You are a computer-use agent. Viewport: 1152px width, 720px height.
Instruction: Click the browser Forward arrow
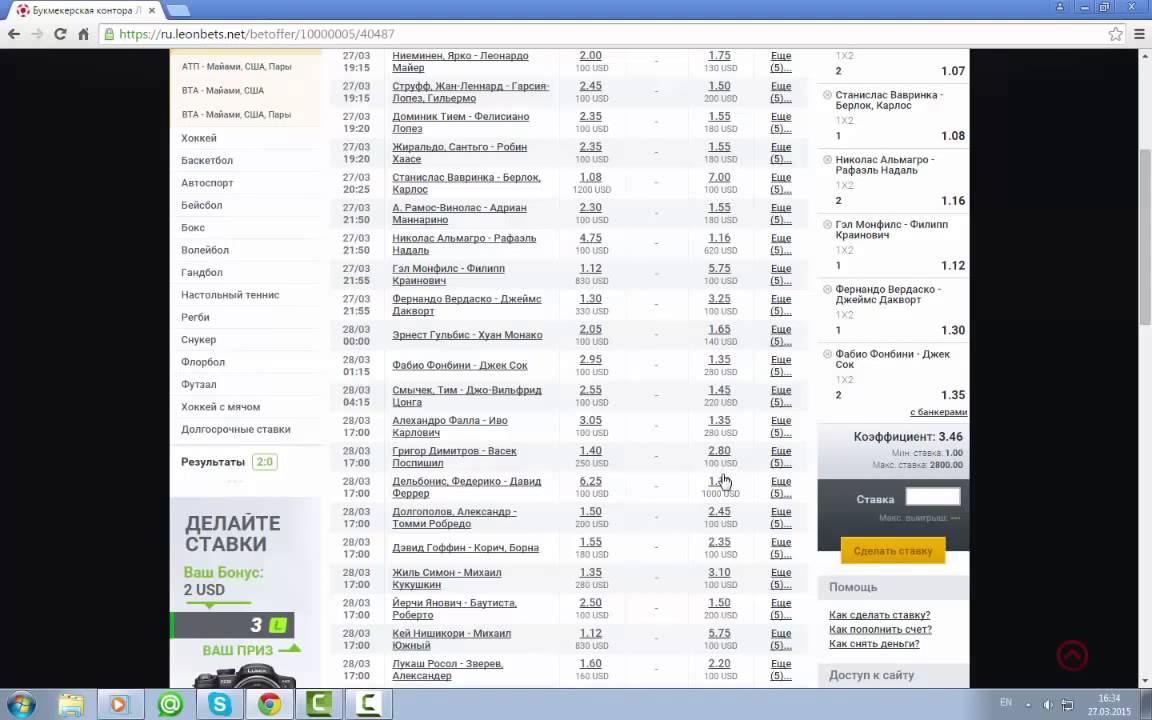click(x=37, y=34)
